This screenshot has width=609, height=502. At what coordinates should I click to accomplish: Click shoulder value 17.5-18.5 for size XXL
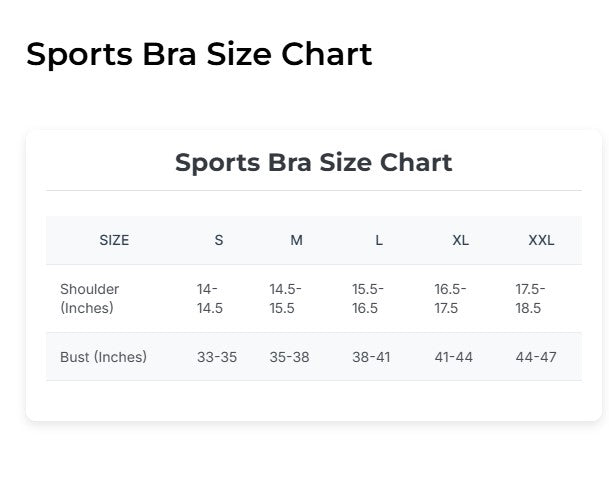531,299
